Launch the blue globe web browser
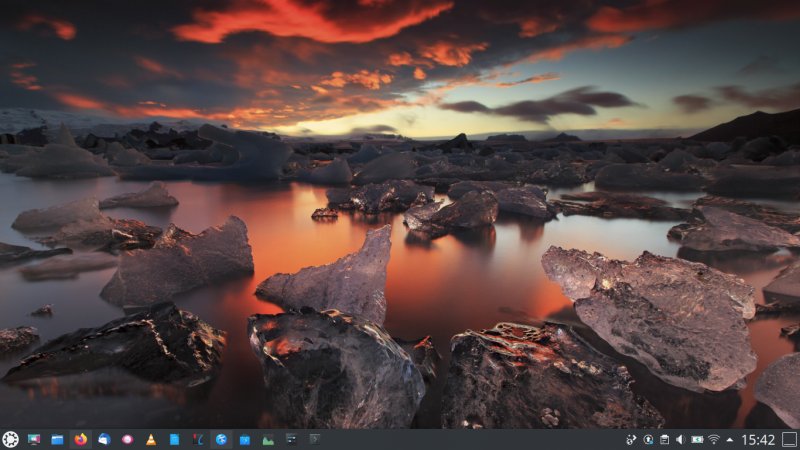Viewport: 800px width, 450px height. [221, 439]
